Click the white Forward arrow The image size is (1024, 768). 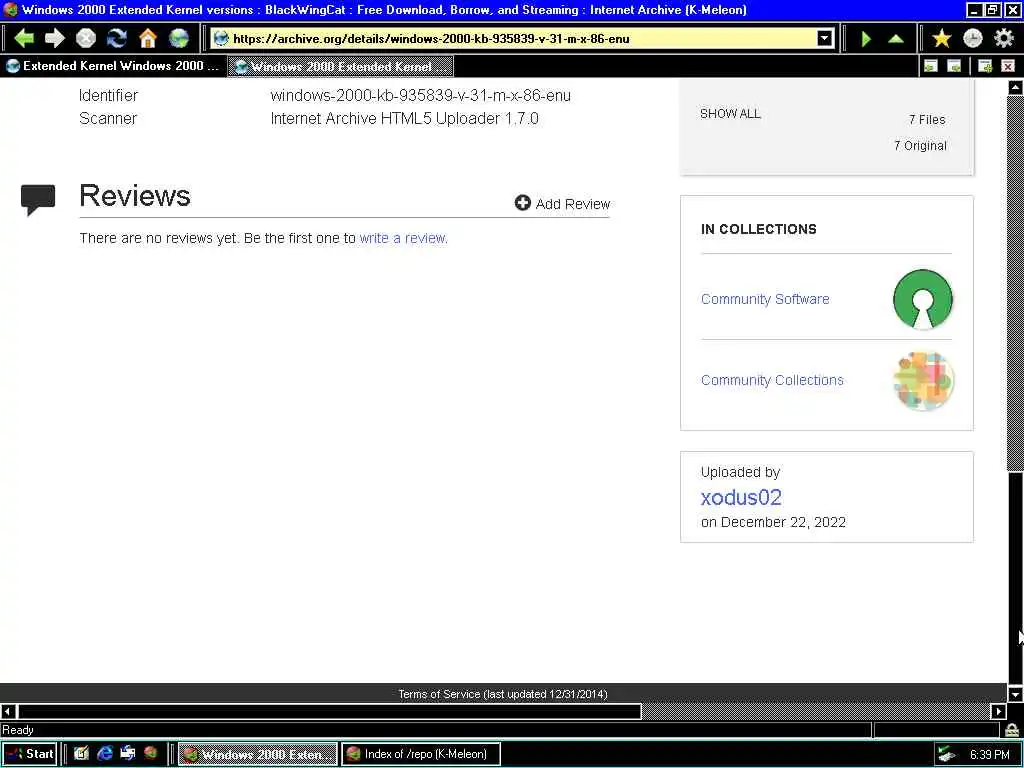pos(55,39)
